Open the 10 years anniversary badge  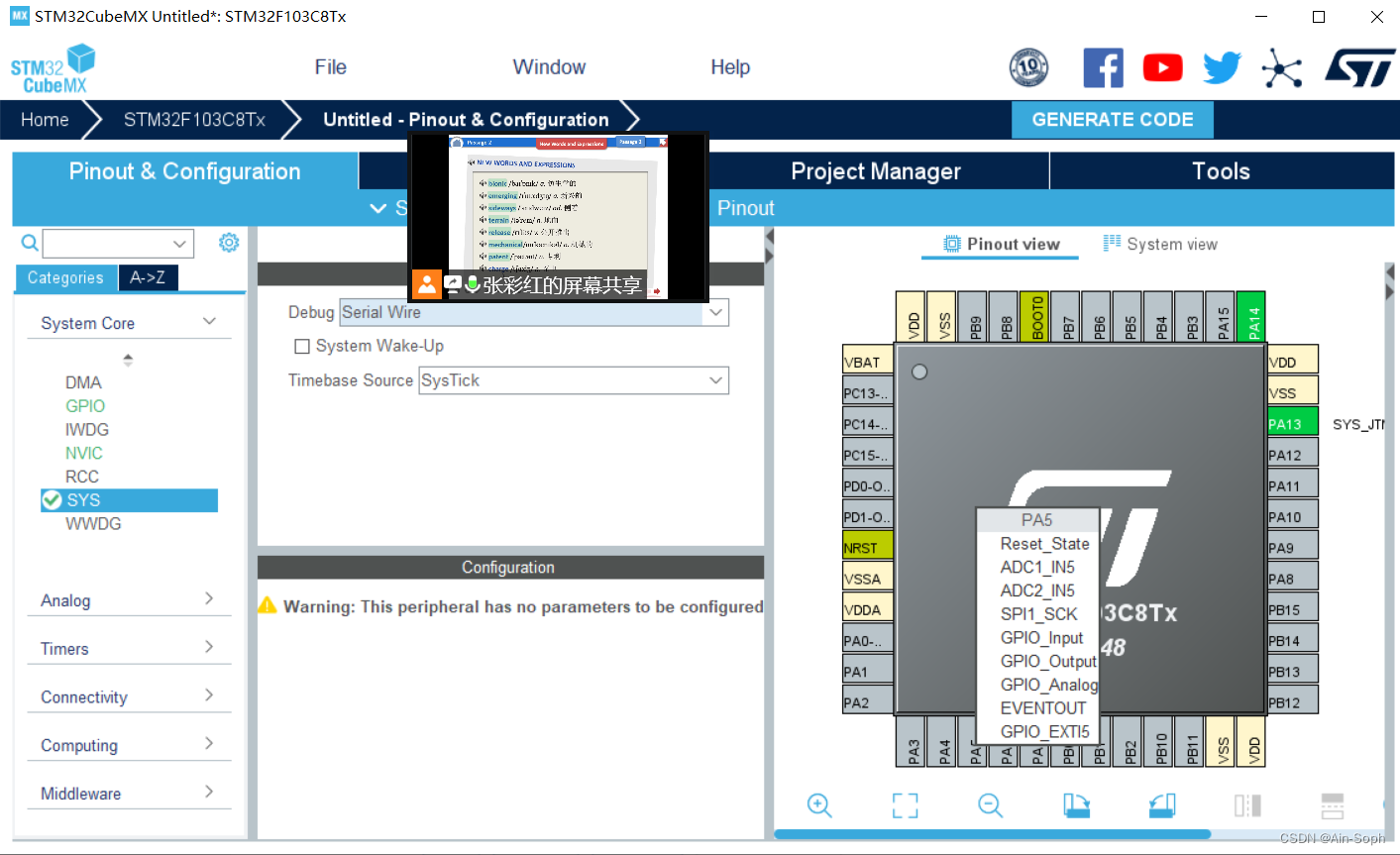(x=1028, y=67)
